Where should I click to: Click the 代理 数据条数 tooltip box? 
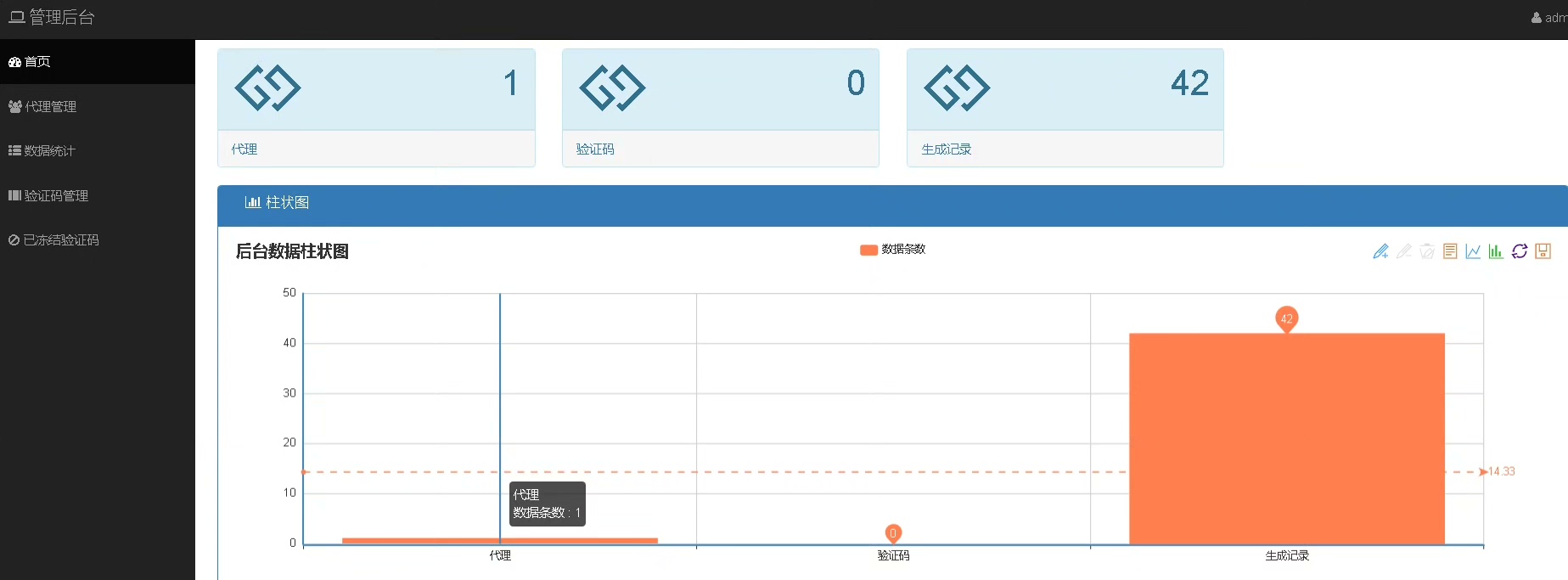(548, 504)
